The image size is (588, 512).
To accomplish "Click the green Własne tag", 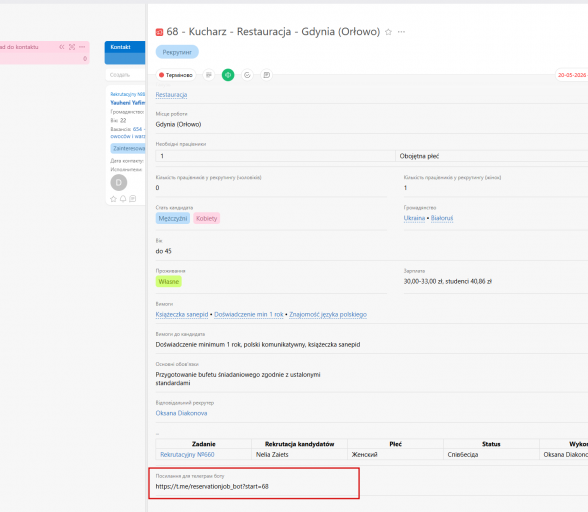I will coord(169,282).
